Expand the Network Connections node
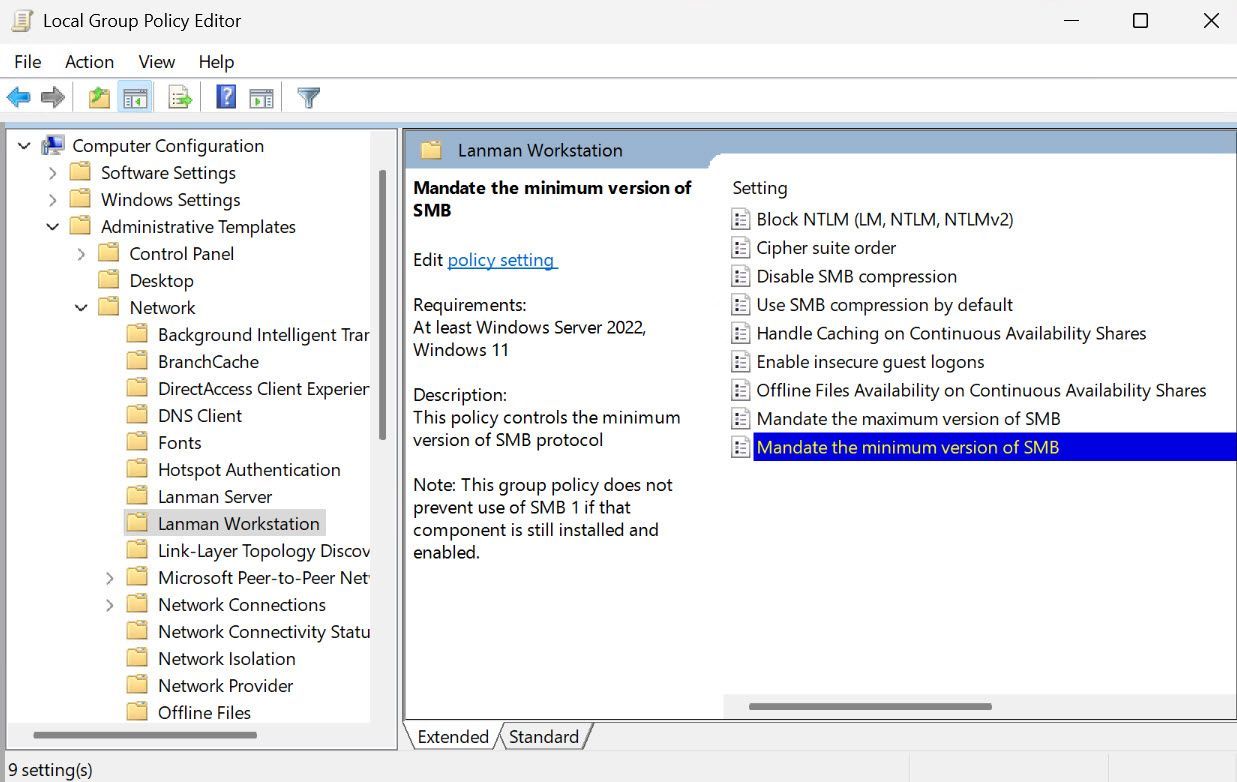Viewport: 1237px width, 782px height. [x=110, y=604]
